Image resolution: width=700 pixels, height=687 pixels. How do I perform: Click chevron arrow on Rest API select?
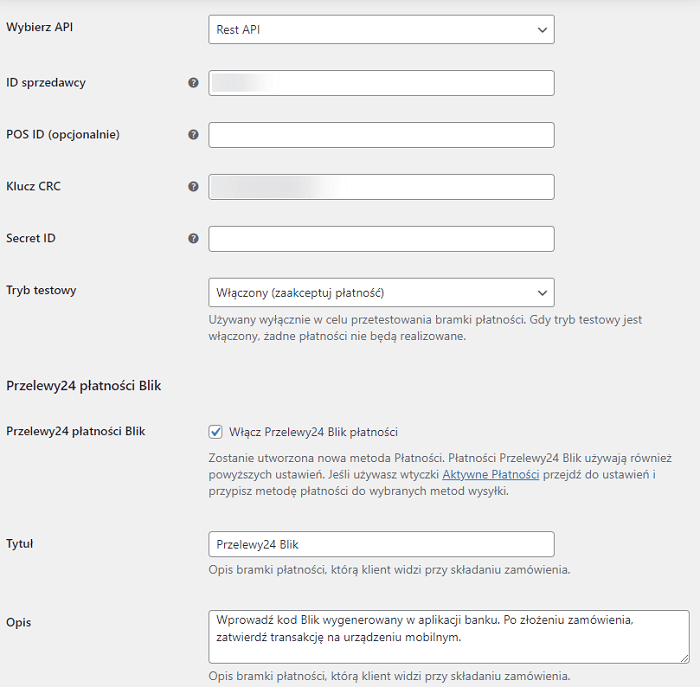[x=542, y=30]
